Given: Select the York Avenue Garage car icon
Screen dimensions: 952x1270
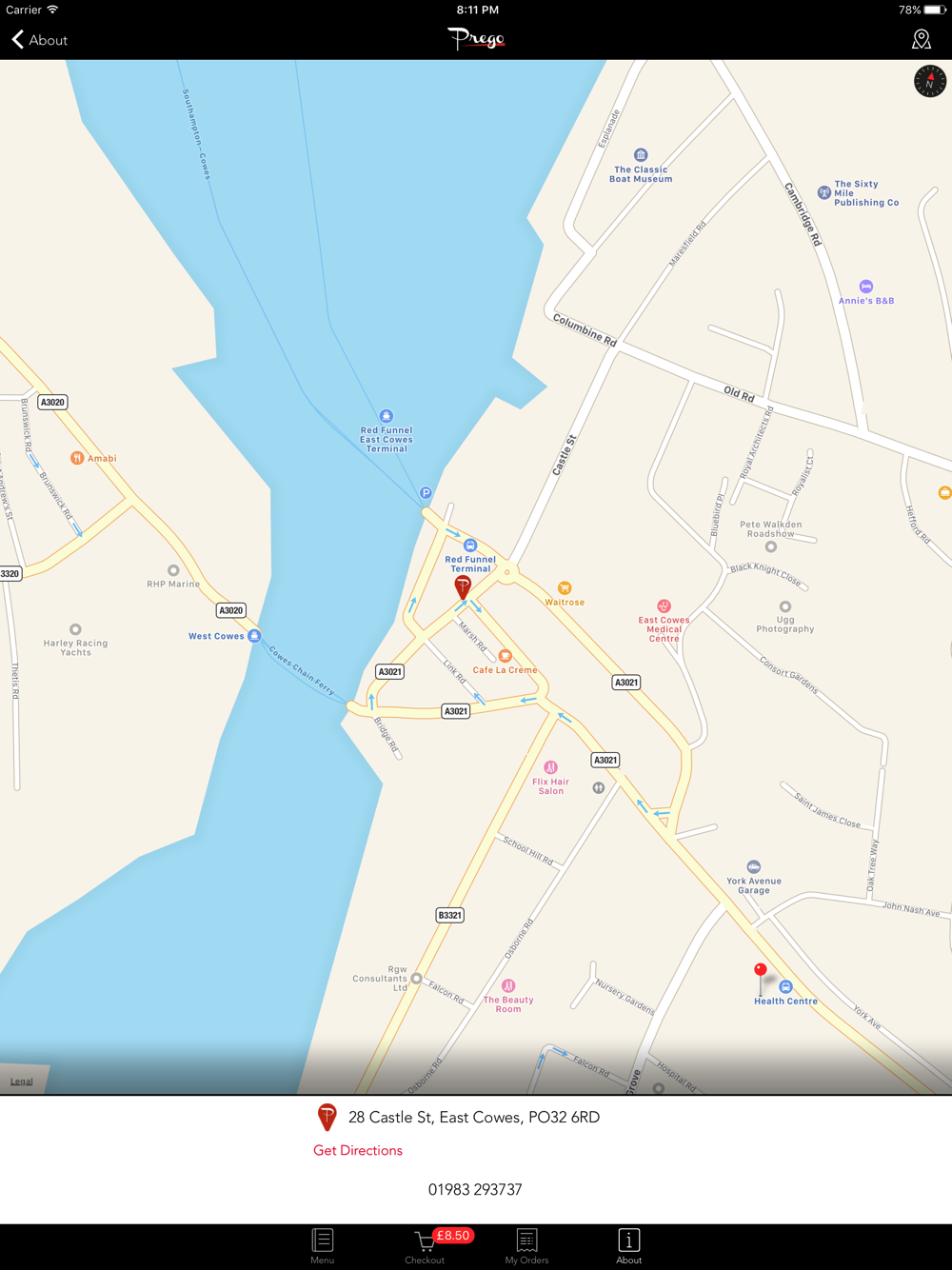Looking at the screenshot, I should point(754,867).
